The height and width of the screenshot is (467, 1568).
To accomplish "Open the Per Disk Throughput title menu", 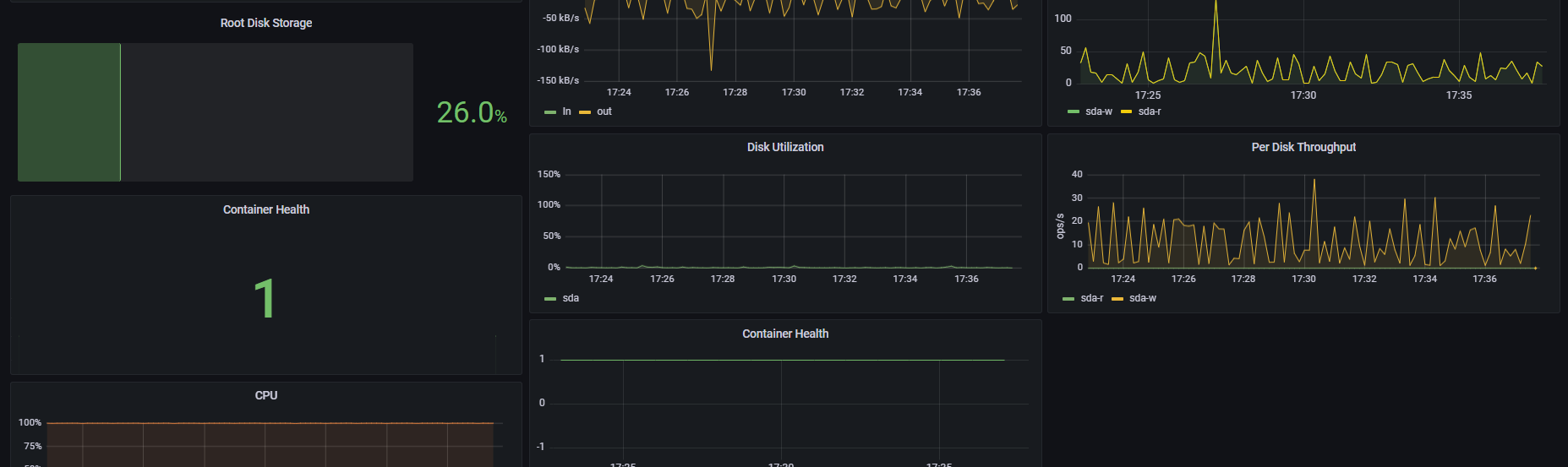I will tap(1303, 147).
